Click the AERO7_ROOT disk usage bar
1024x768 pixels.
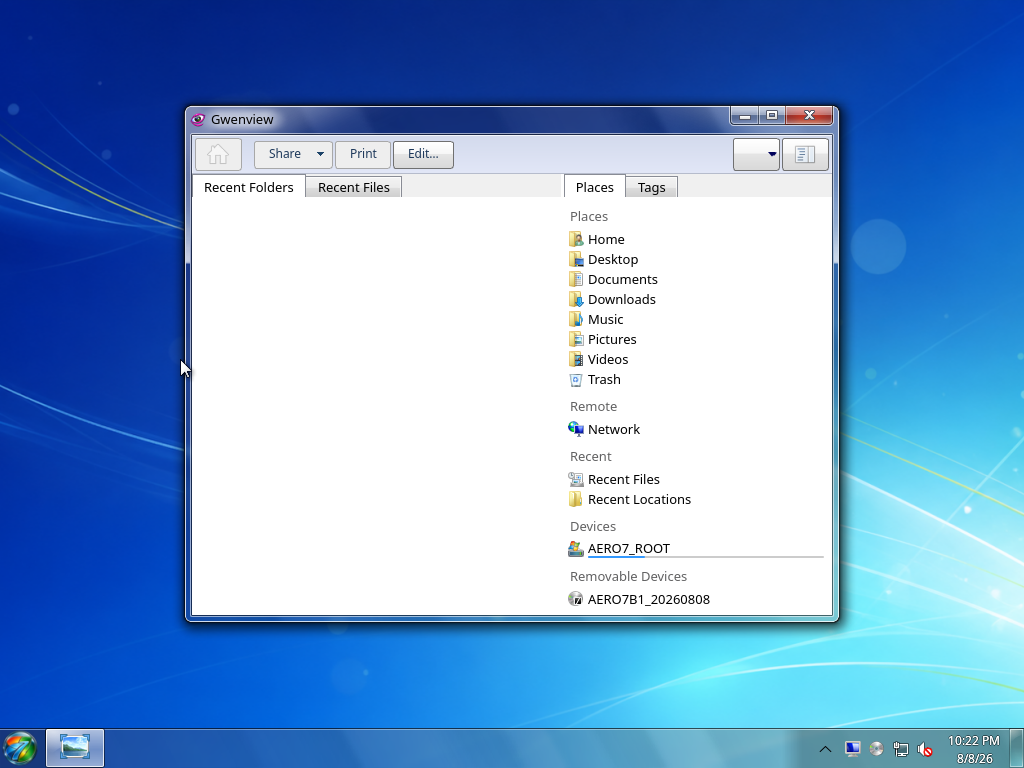[706, 557]
